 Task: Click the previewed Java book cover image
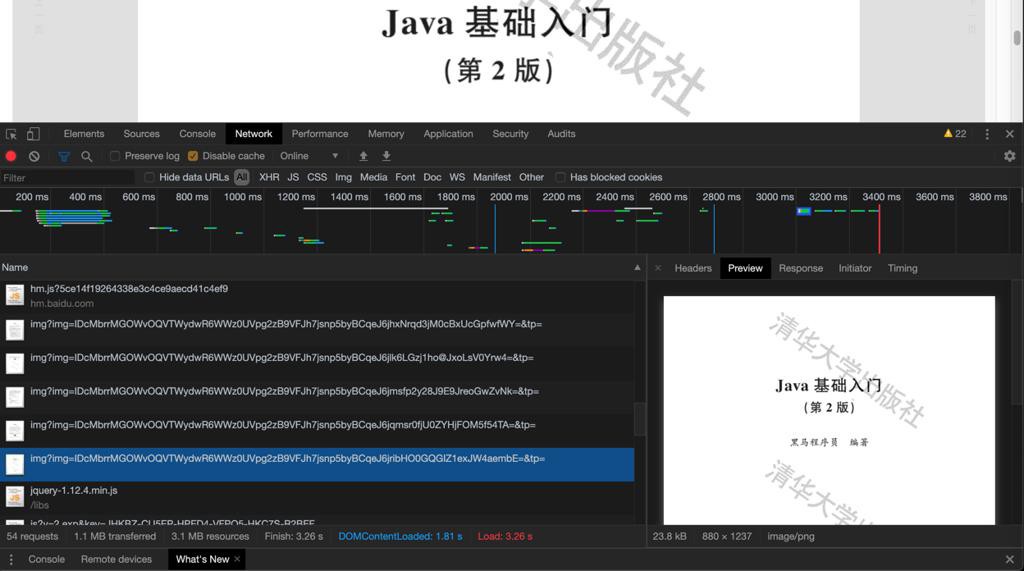pos(829,410)
